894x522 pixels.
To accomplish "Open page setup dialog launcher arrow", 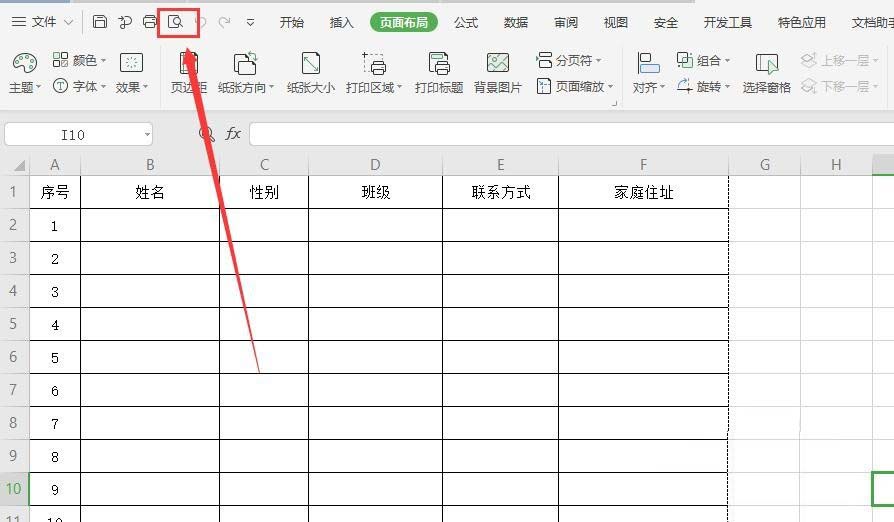I will coord(614,104).
